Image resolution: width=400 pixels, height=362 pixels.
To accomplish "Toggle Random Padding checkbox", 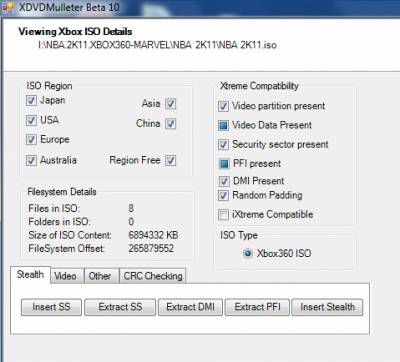I will [223, 195].
